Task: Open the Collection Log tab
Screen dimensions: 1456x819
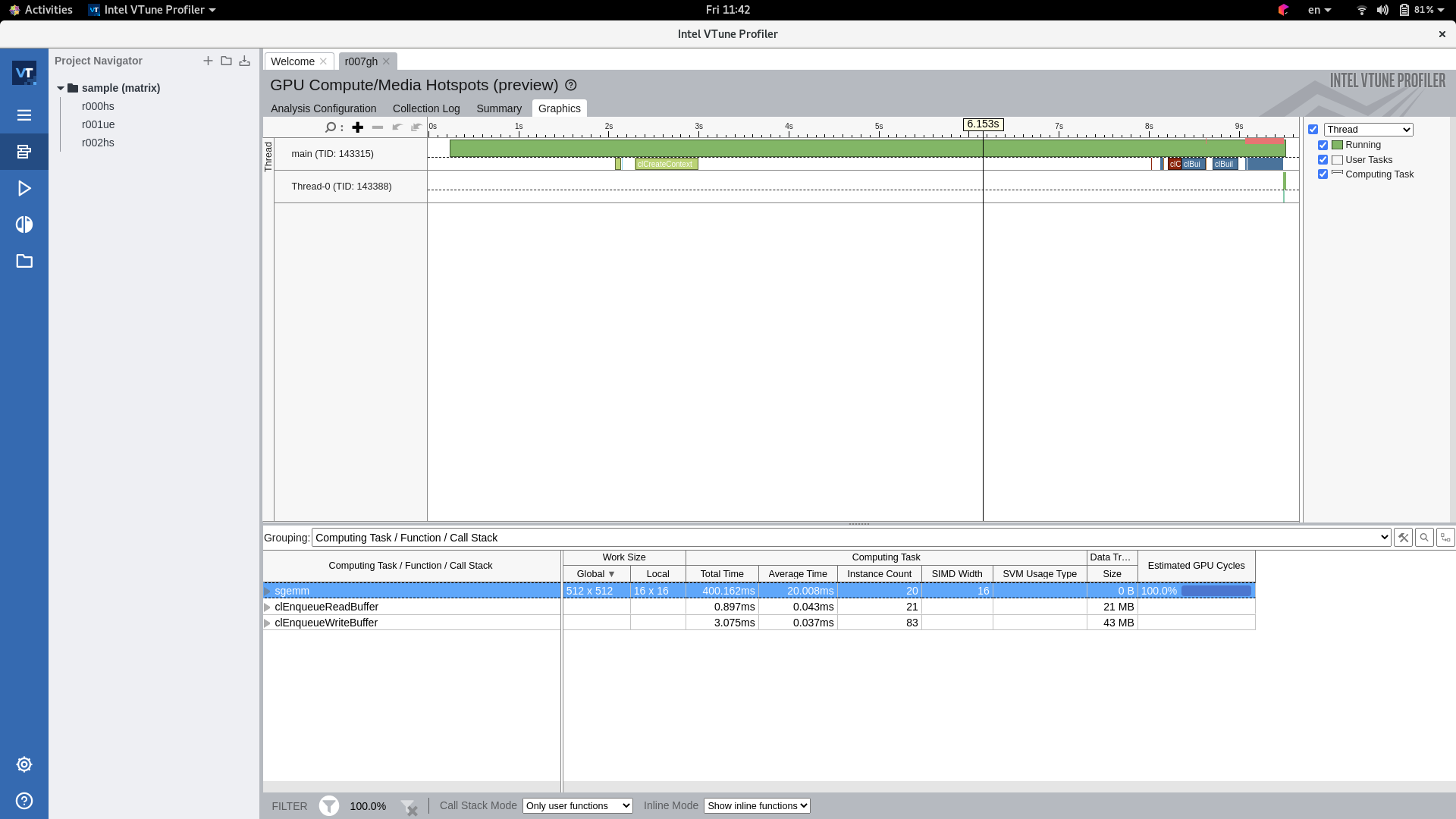Action: [x=426, y=108]
